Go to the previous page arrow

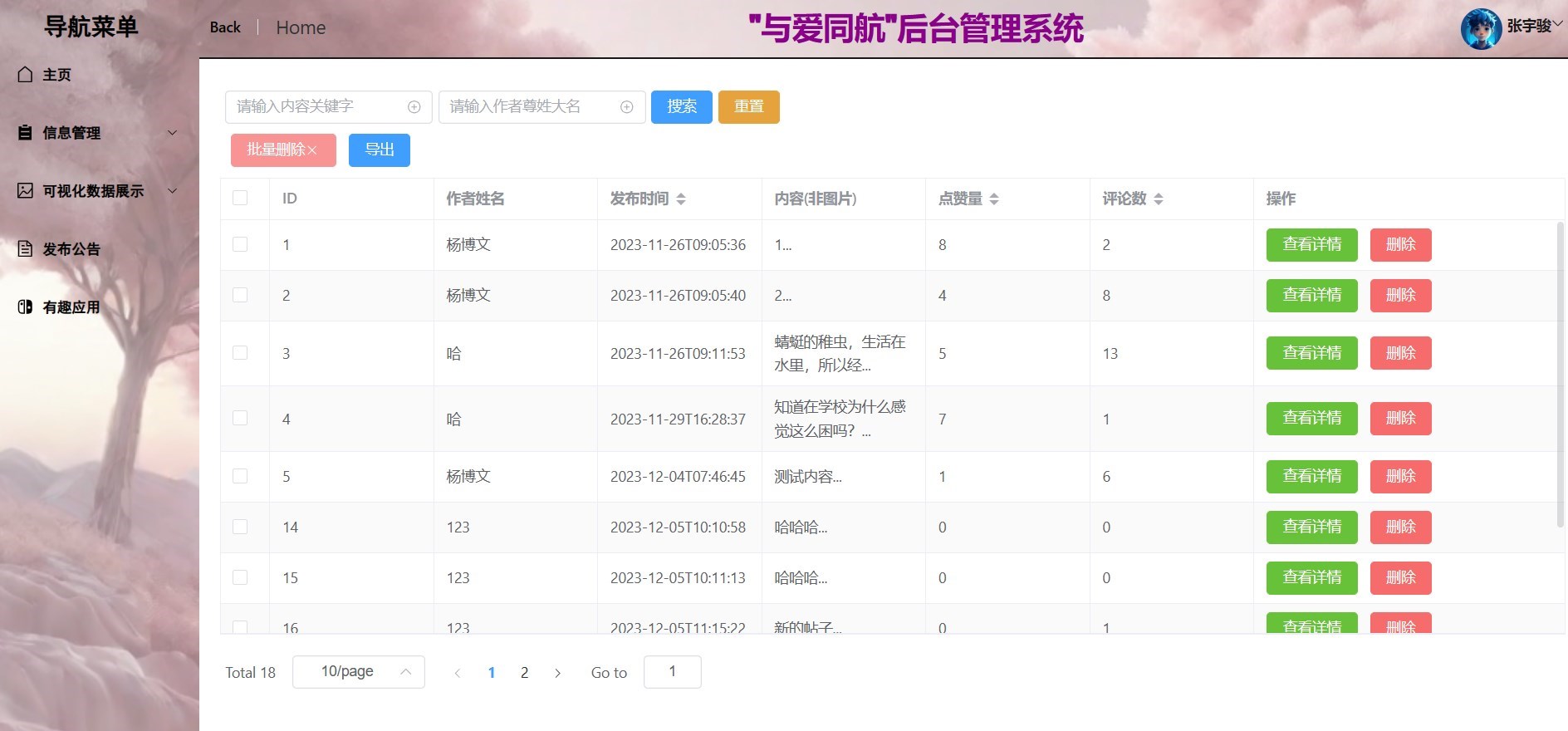click(x=457, y=673)
